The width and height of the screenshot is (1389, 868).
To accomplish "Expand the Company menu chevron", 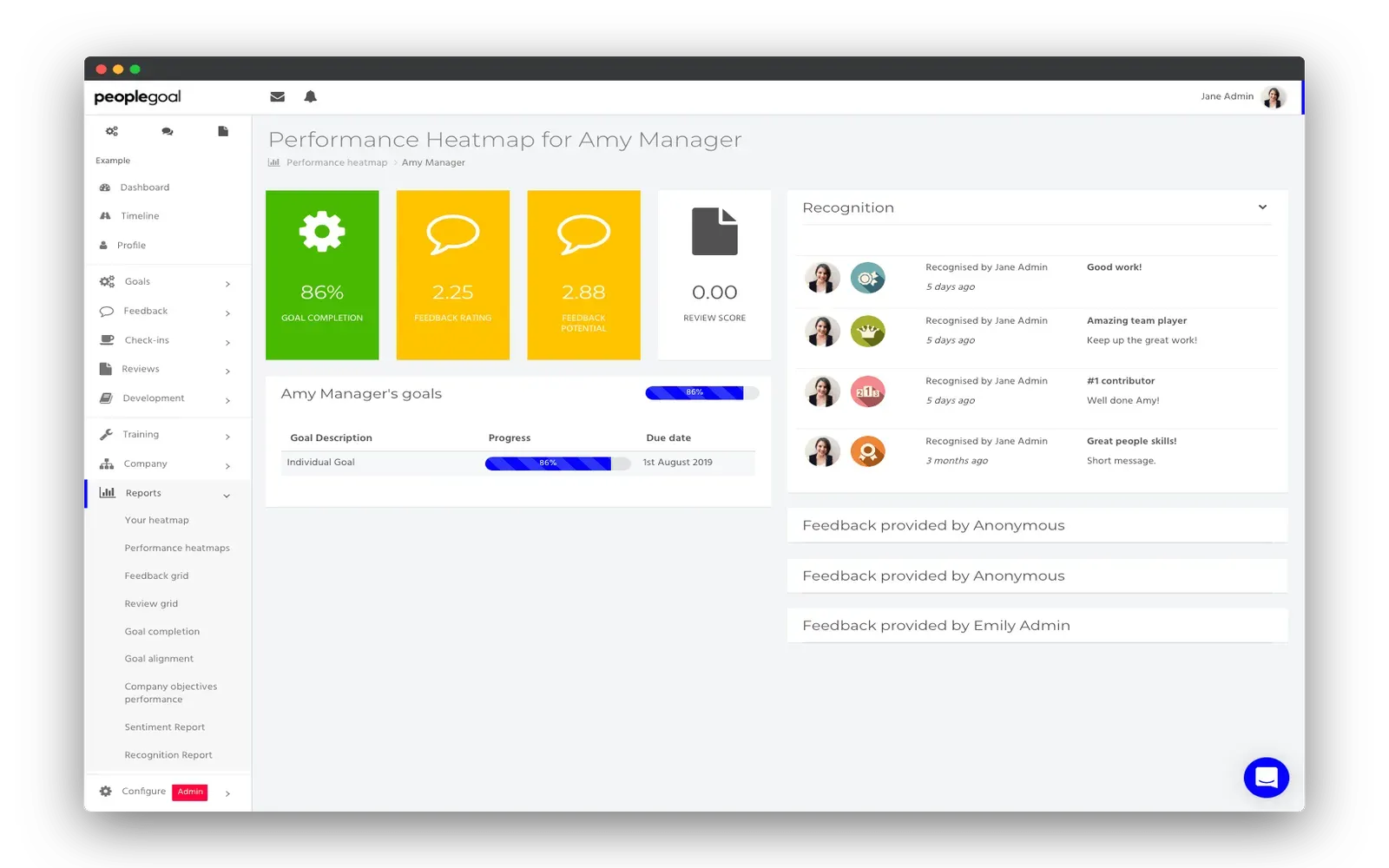I will pyautogui.click(x=227, y=466).
